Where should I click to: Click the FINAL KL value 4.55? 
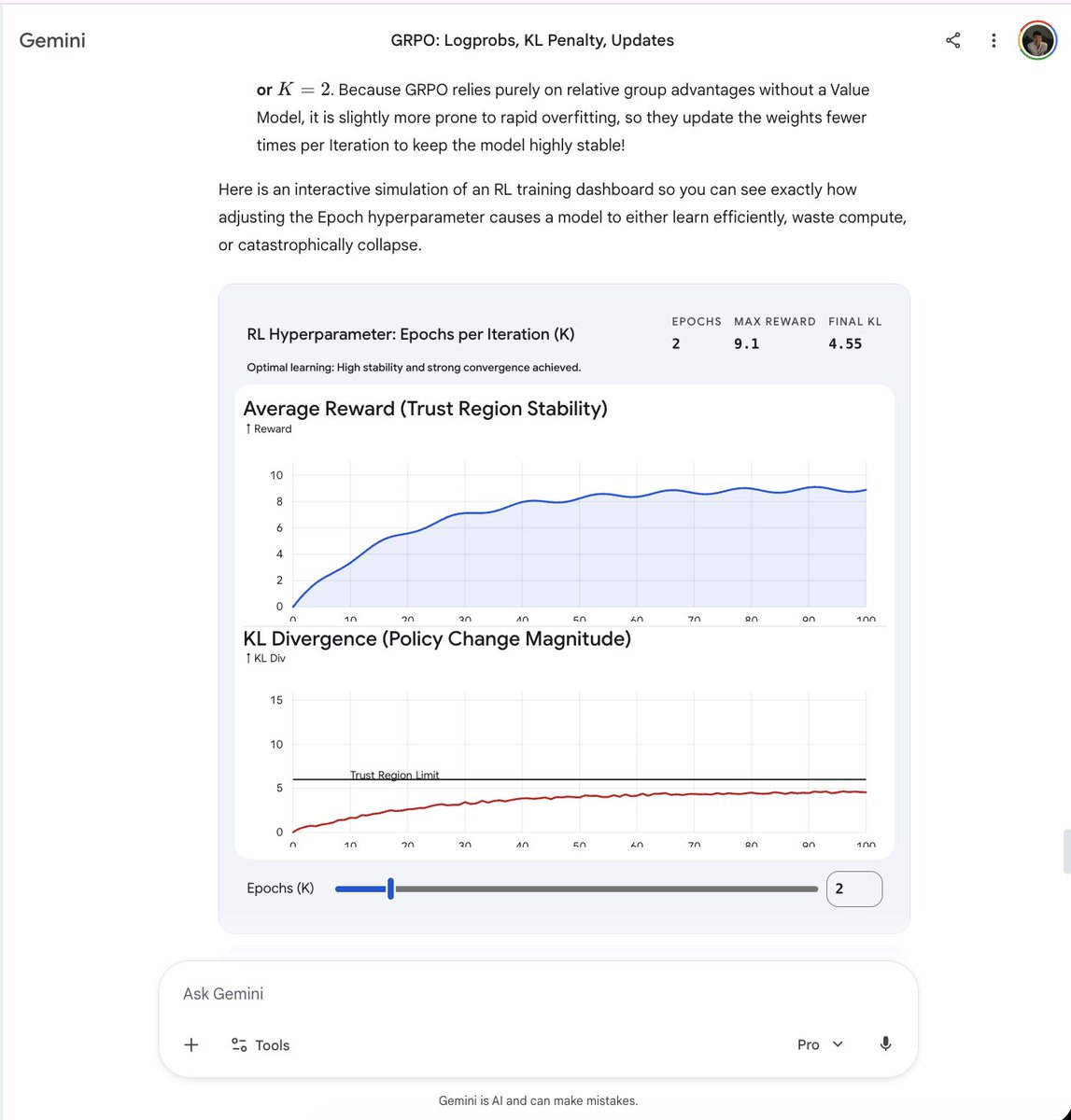(x=844, y=343)
